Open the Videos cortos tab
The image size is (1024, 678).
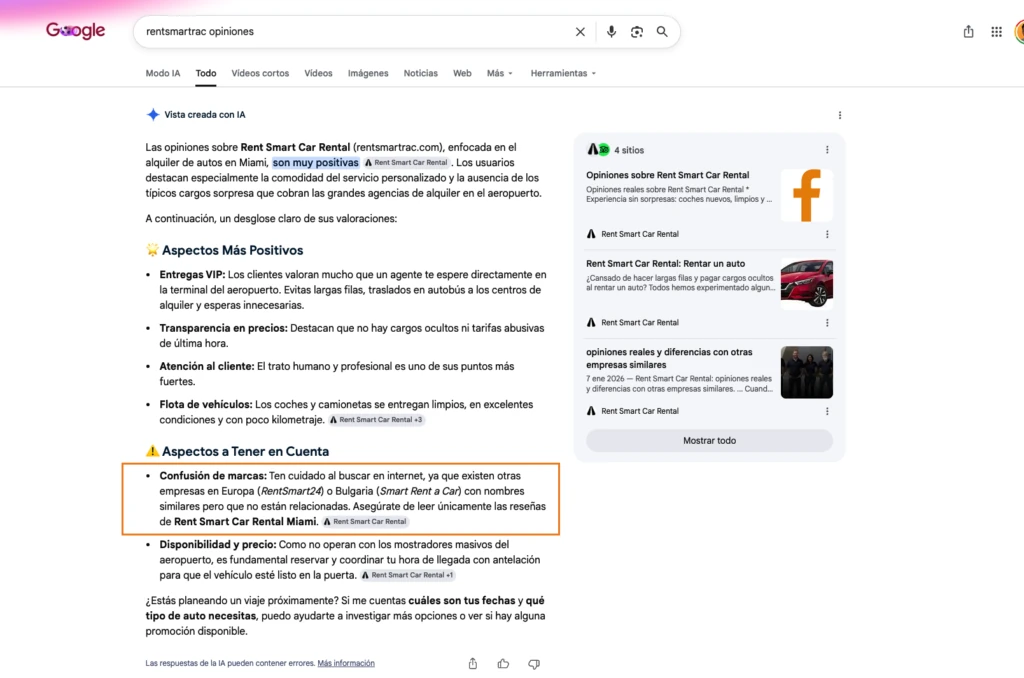(260, 73)
